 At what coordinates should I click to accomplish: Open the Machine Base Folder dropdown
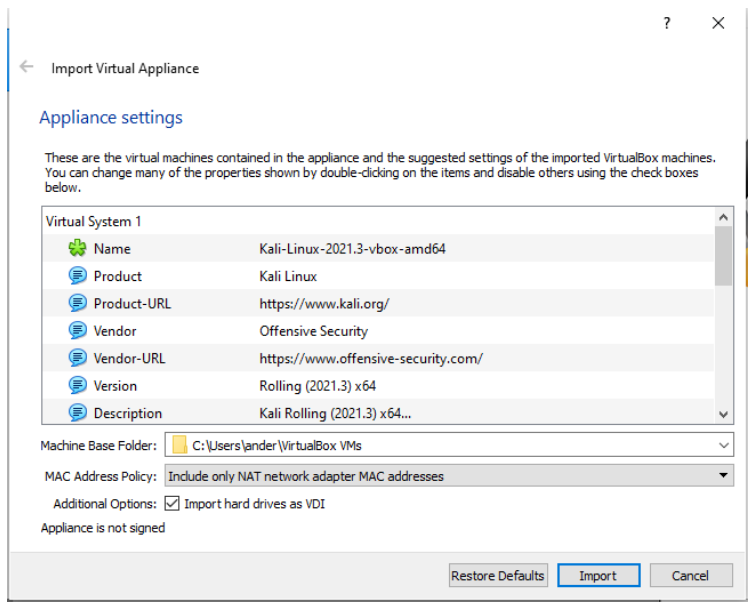(x=723, y=445)
